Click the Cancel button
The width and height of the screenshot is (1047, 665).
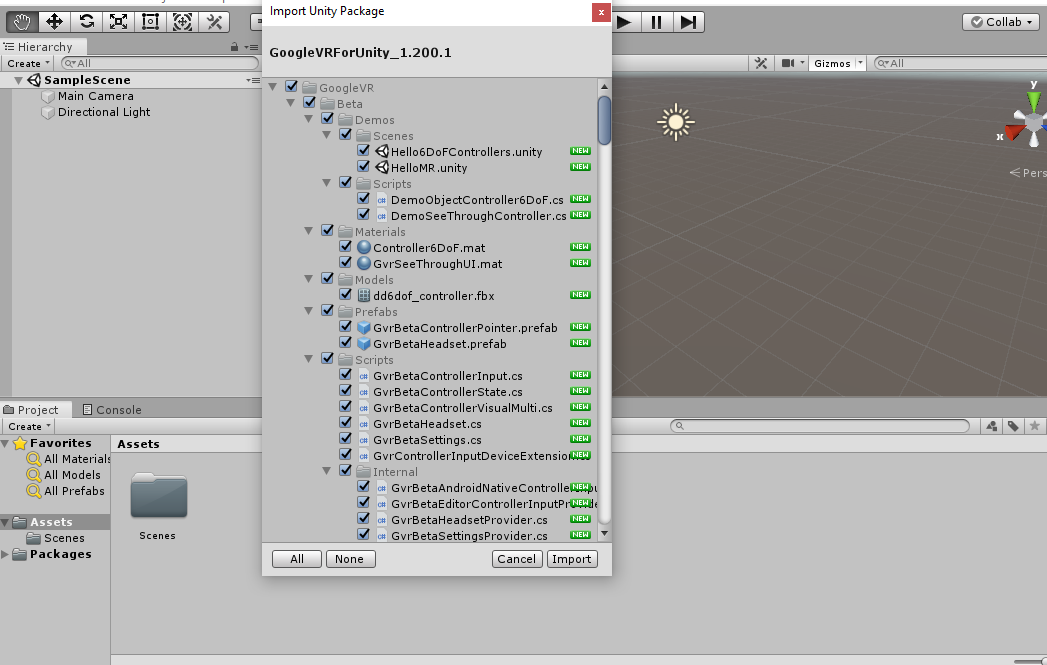(x=517, y=560)
